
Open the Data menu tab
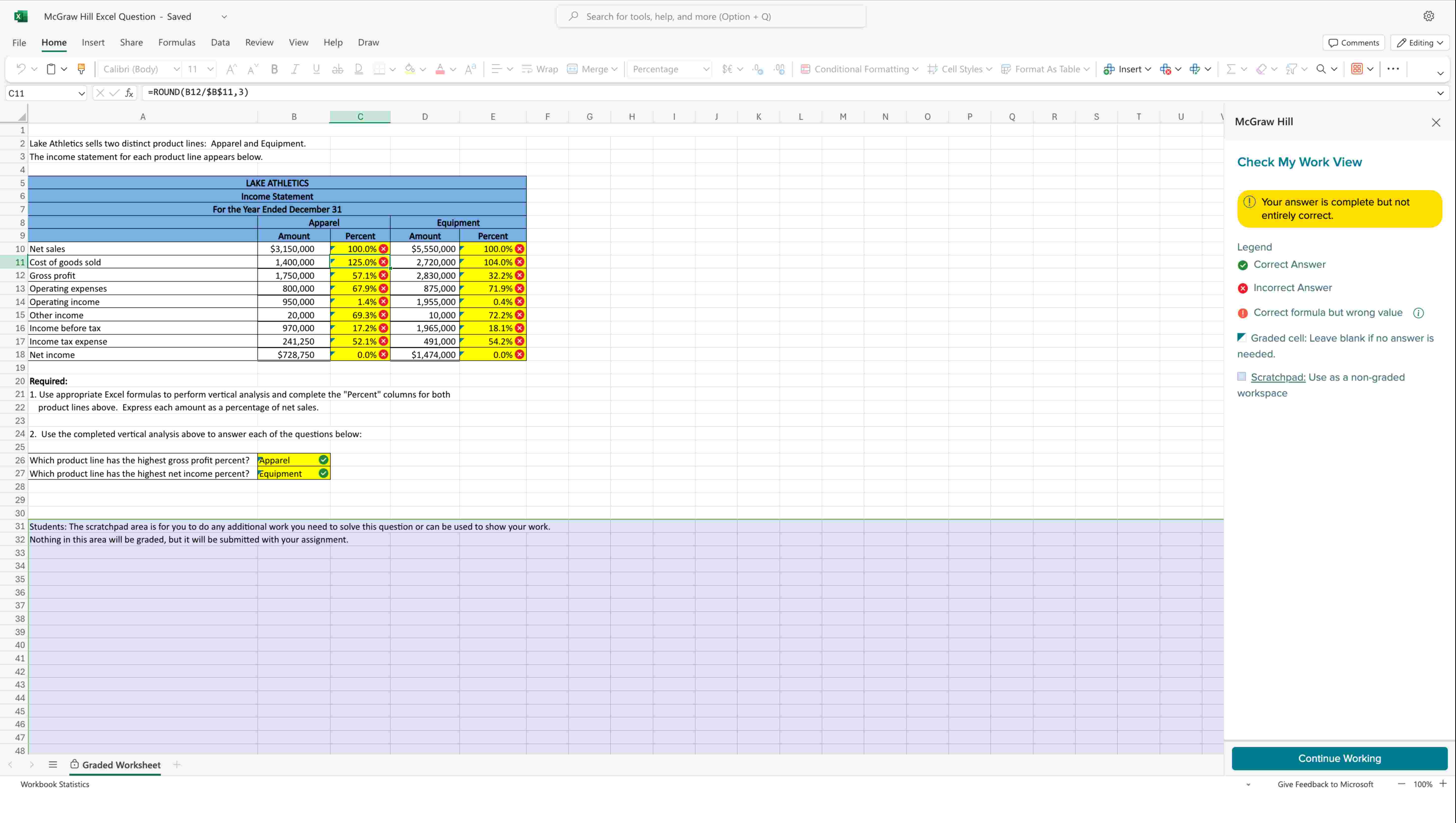tap(221, 42)
